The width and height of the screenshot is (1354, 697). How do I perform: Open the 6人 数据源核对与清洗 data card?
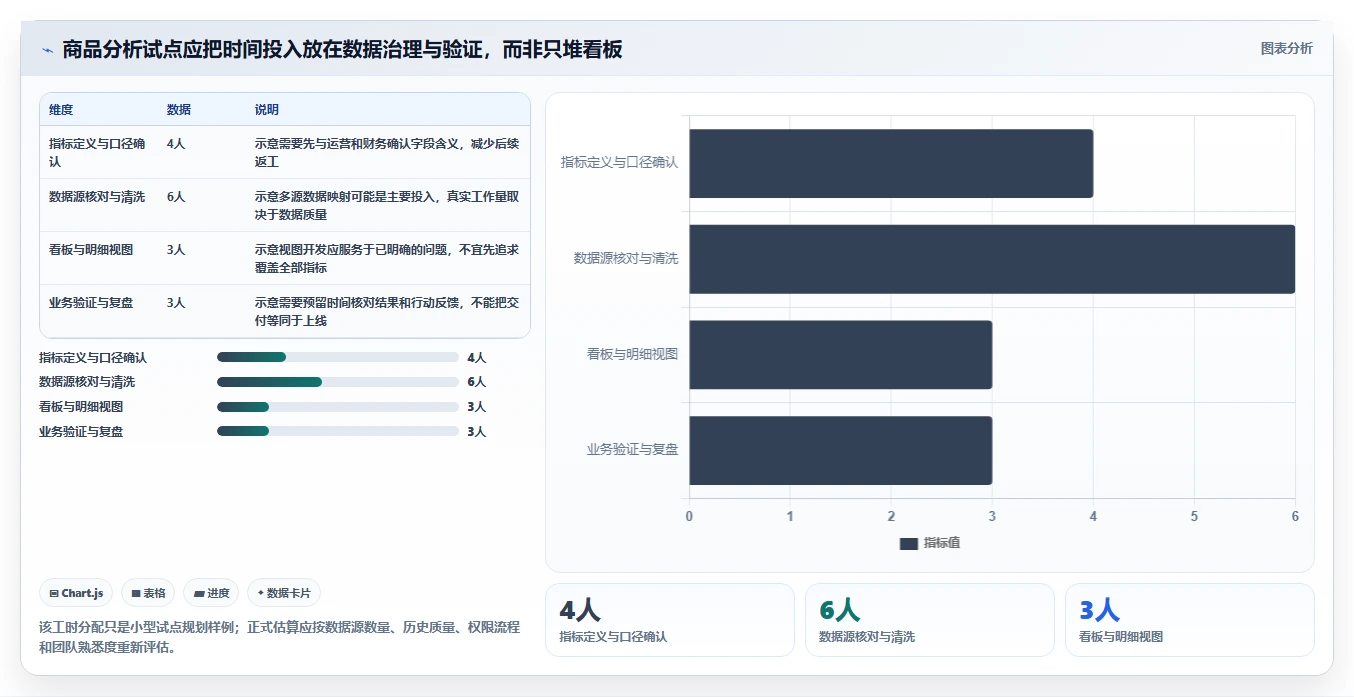tap(930, 620)
